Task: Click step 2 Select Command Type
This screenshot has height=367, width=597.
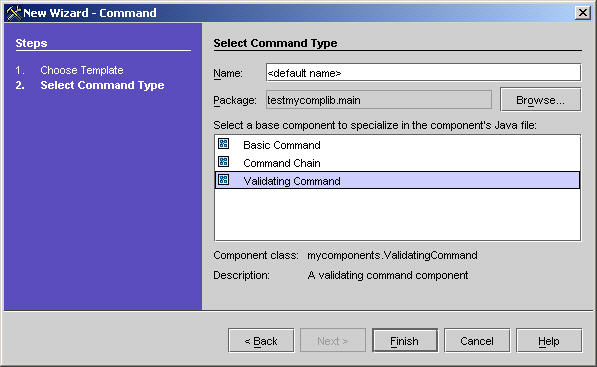Action: (102, 85)
